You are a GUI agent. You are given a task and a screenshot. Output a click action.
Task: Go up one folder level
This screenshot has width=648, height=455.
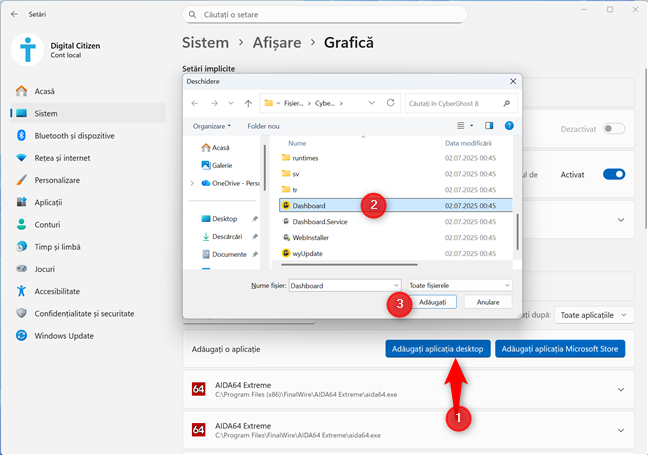[248, 103]
